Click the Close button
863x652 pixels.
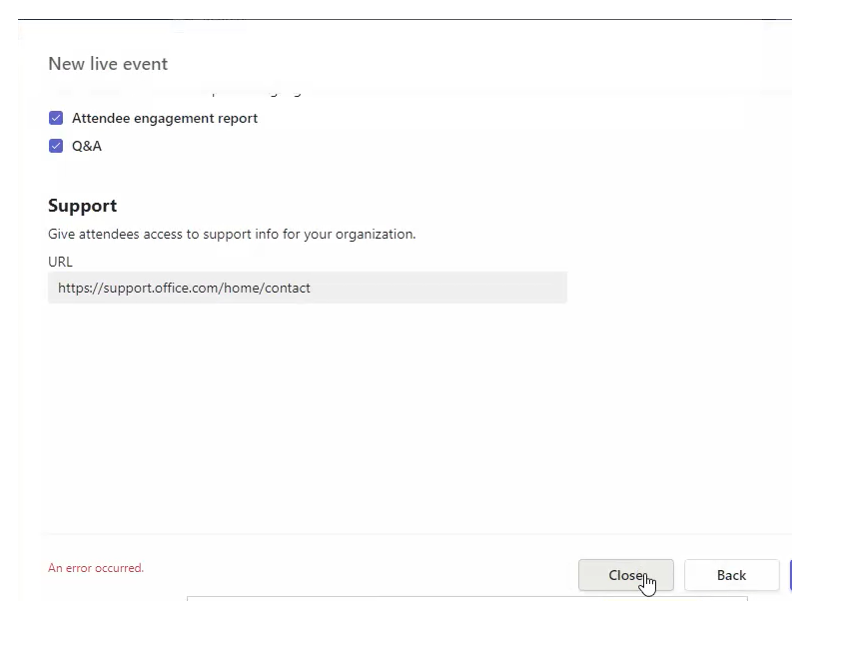tap(626, 575)
